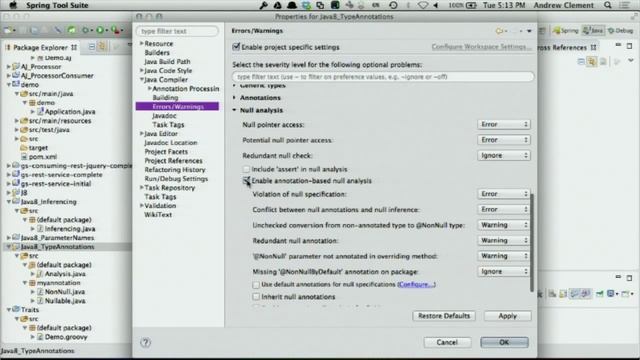
Task: Click the New wizard toolbar icon
Action: pos(9,30)
